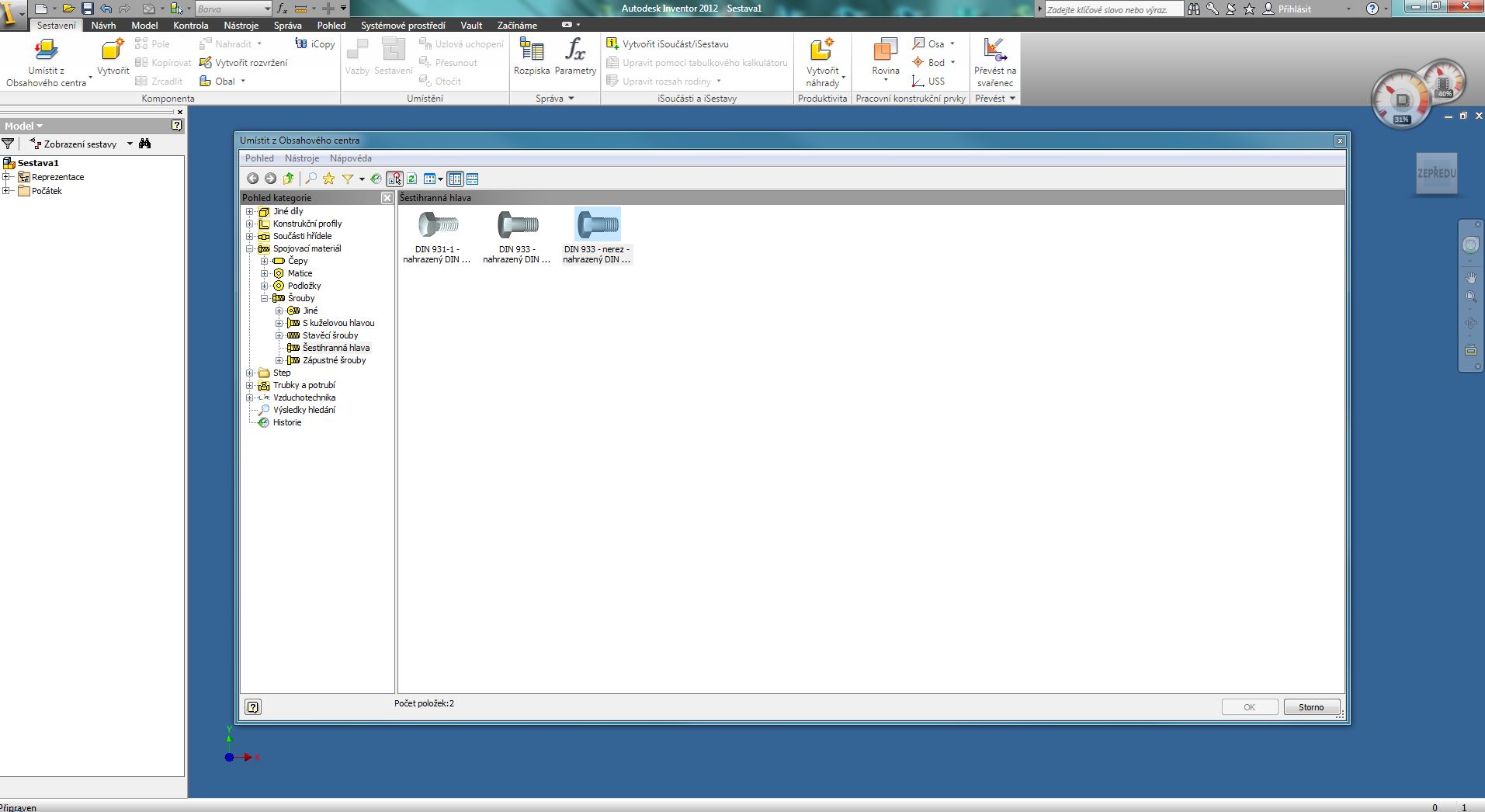
Task: Click the Storno button
Action: coord(1311,706)
